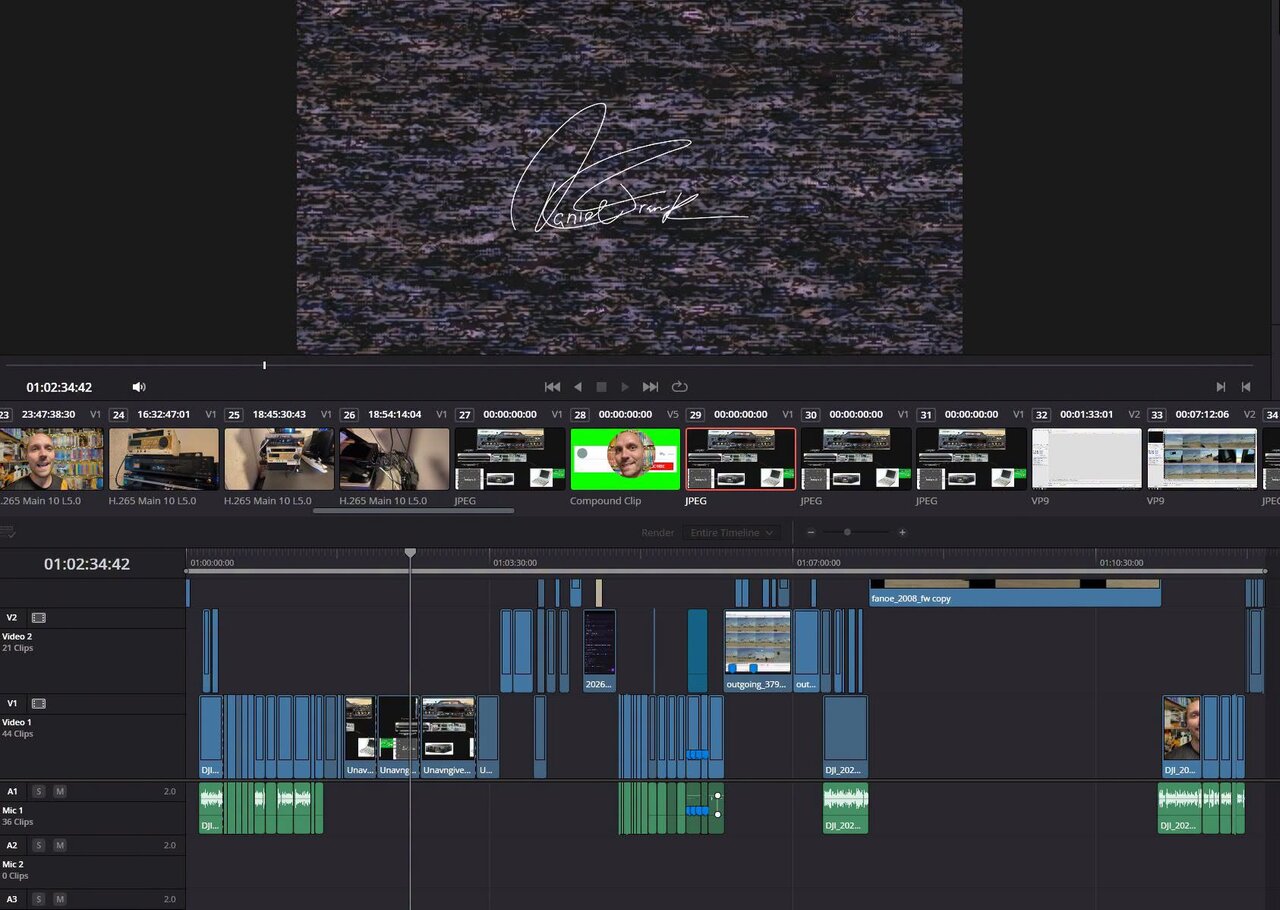This screenshot has height=910, width=1280.
Task: Click the zoom slider minus button
Action: (811, 533)
